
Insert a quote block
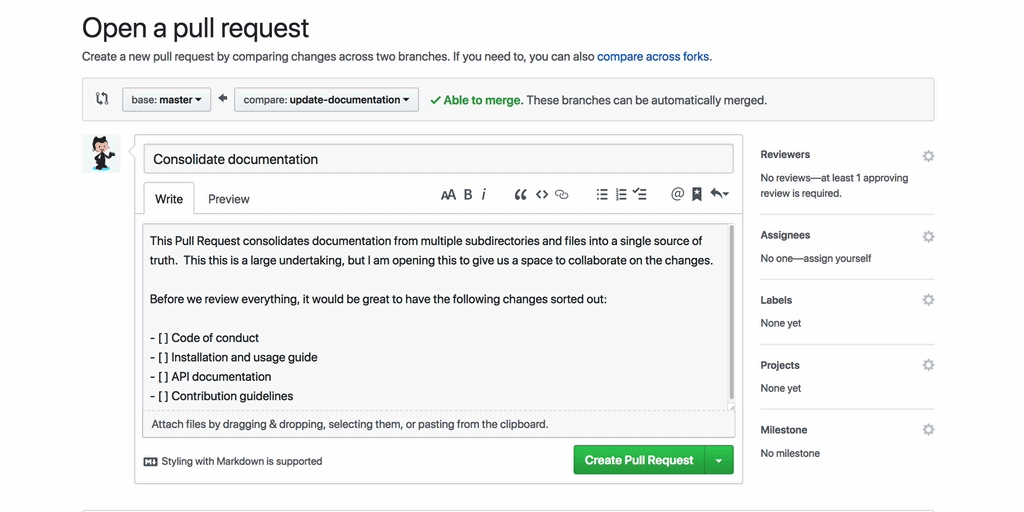(520, 195)
